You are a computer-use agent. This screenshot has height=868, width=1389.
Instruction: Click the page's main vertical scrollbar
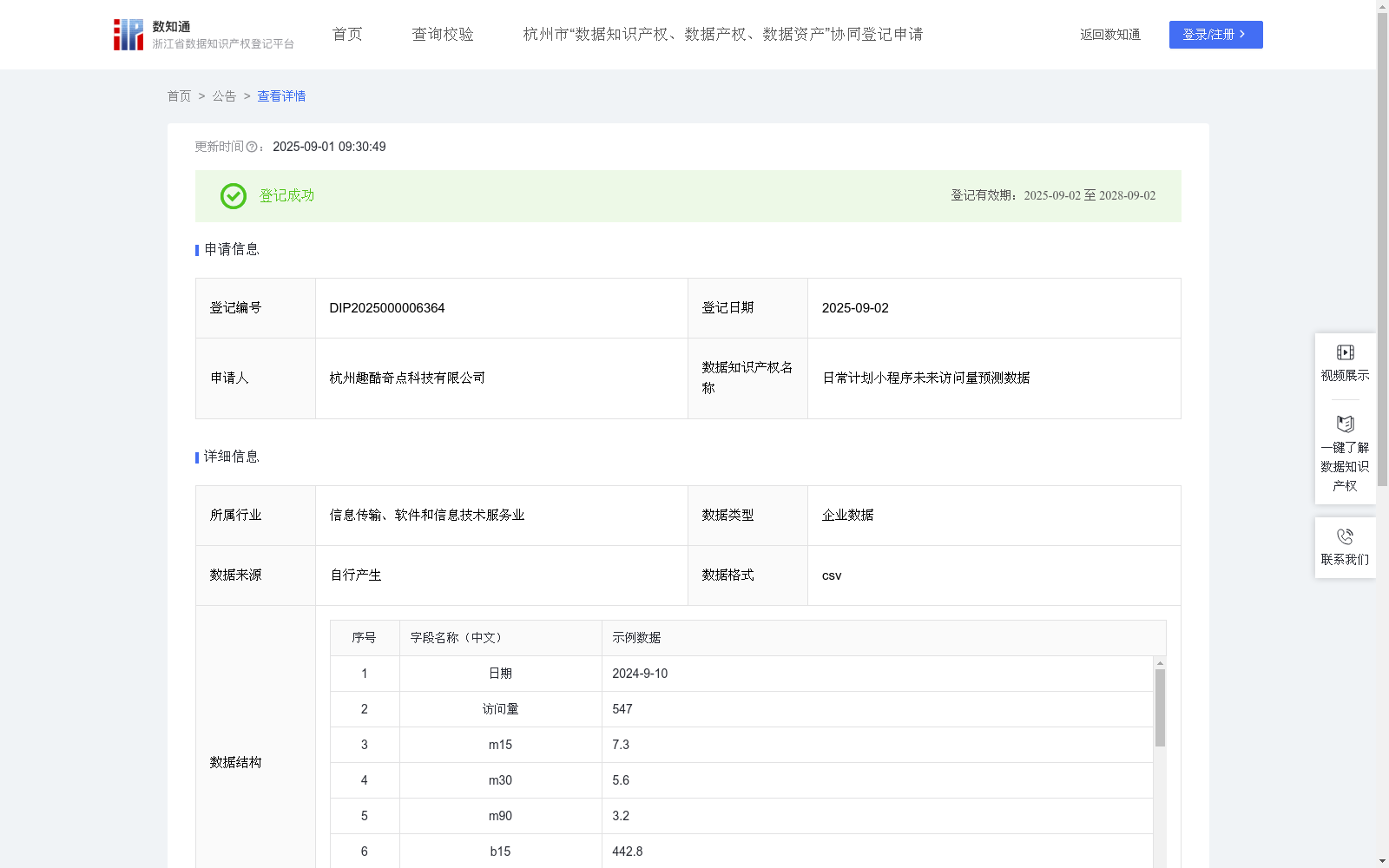(x=1383, y=249)
